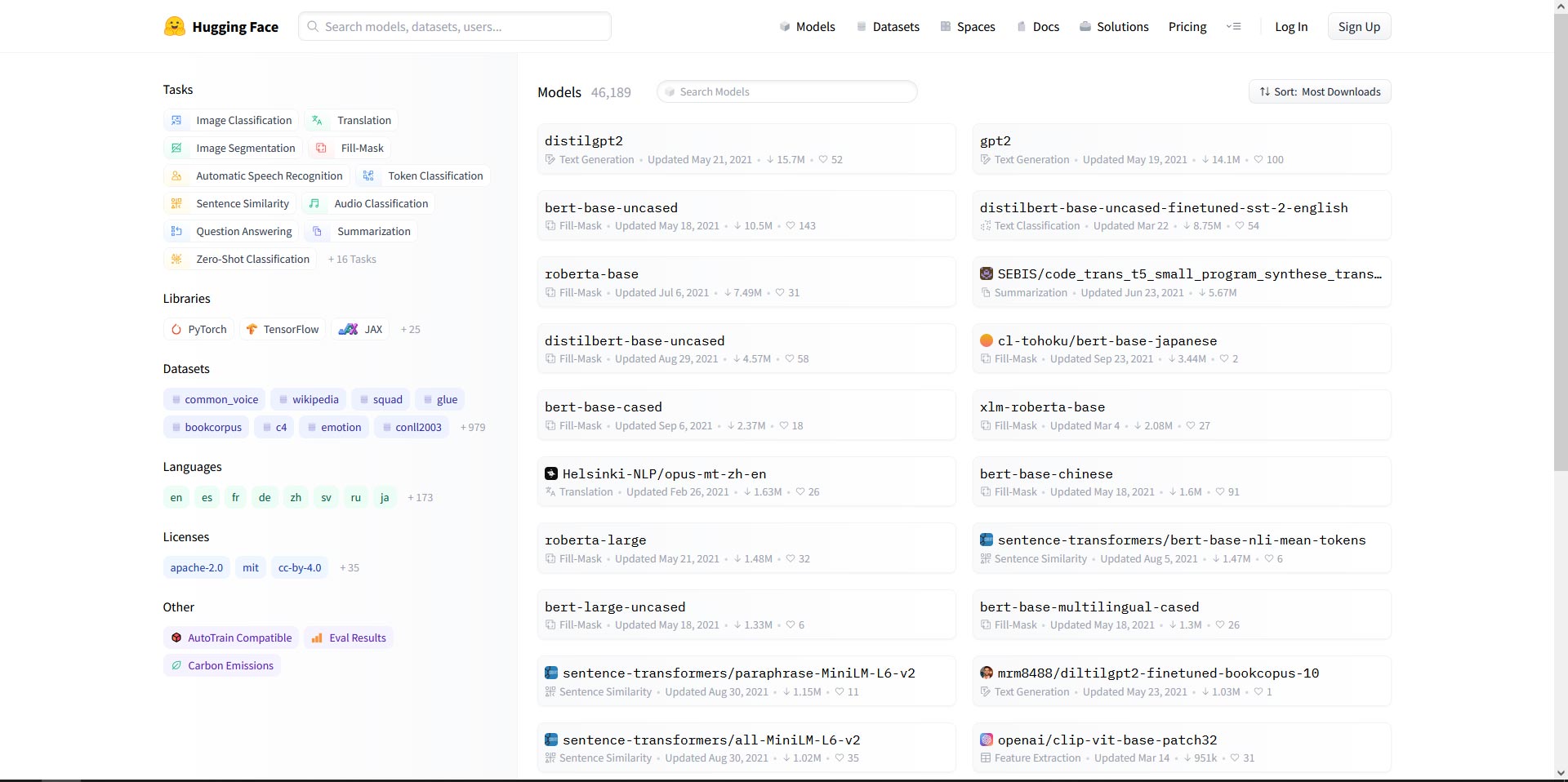Click the mrm8488 avatar icon
Viewport: 1568px width, 782px height.
click(987, 673)
